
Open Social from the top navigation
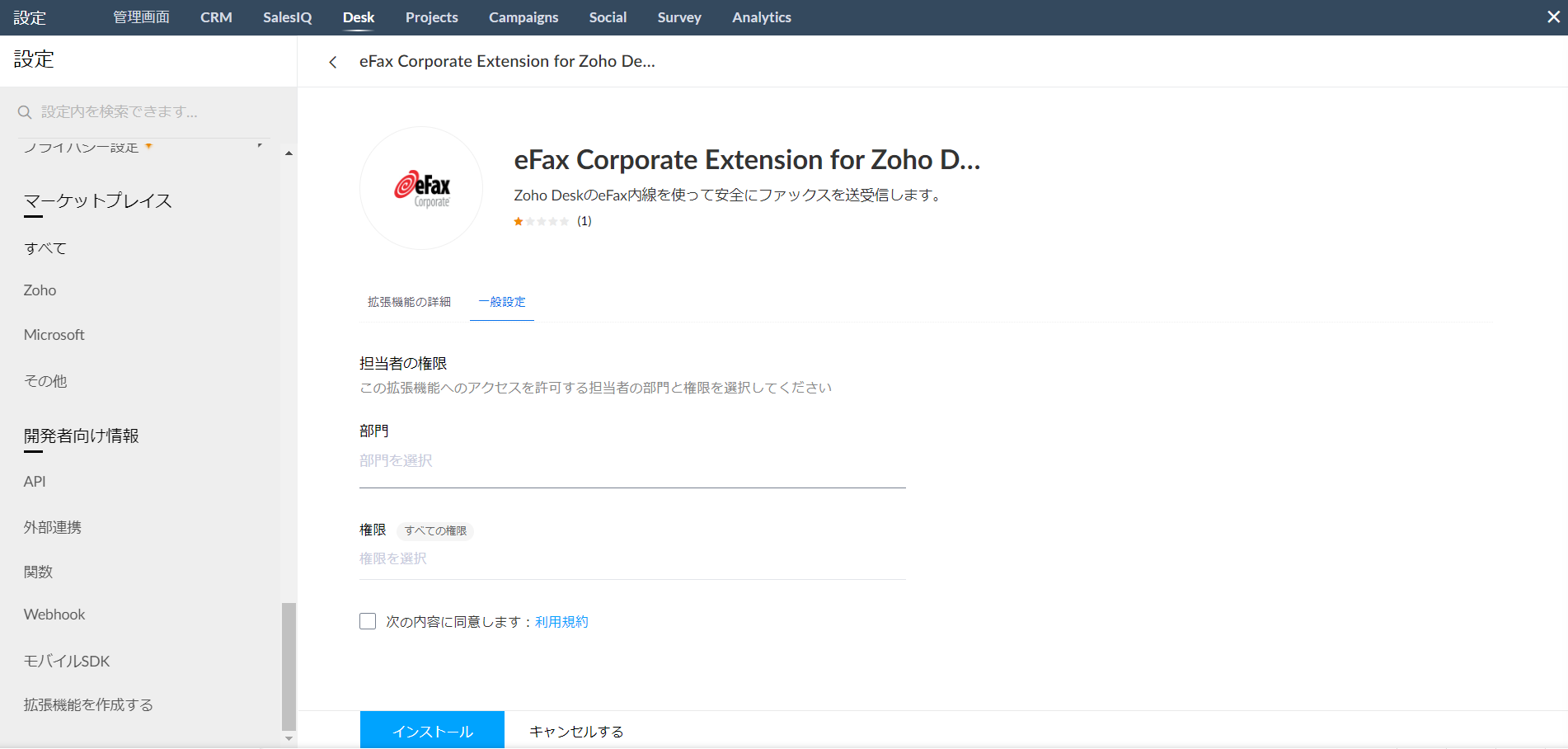tap(608, 17)
